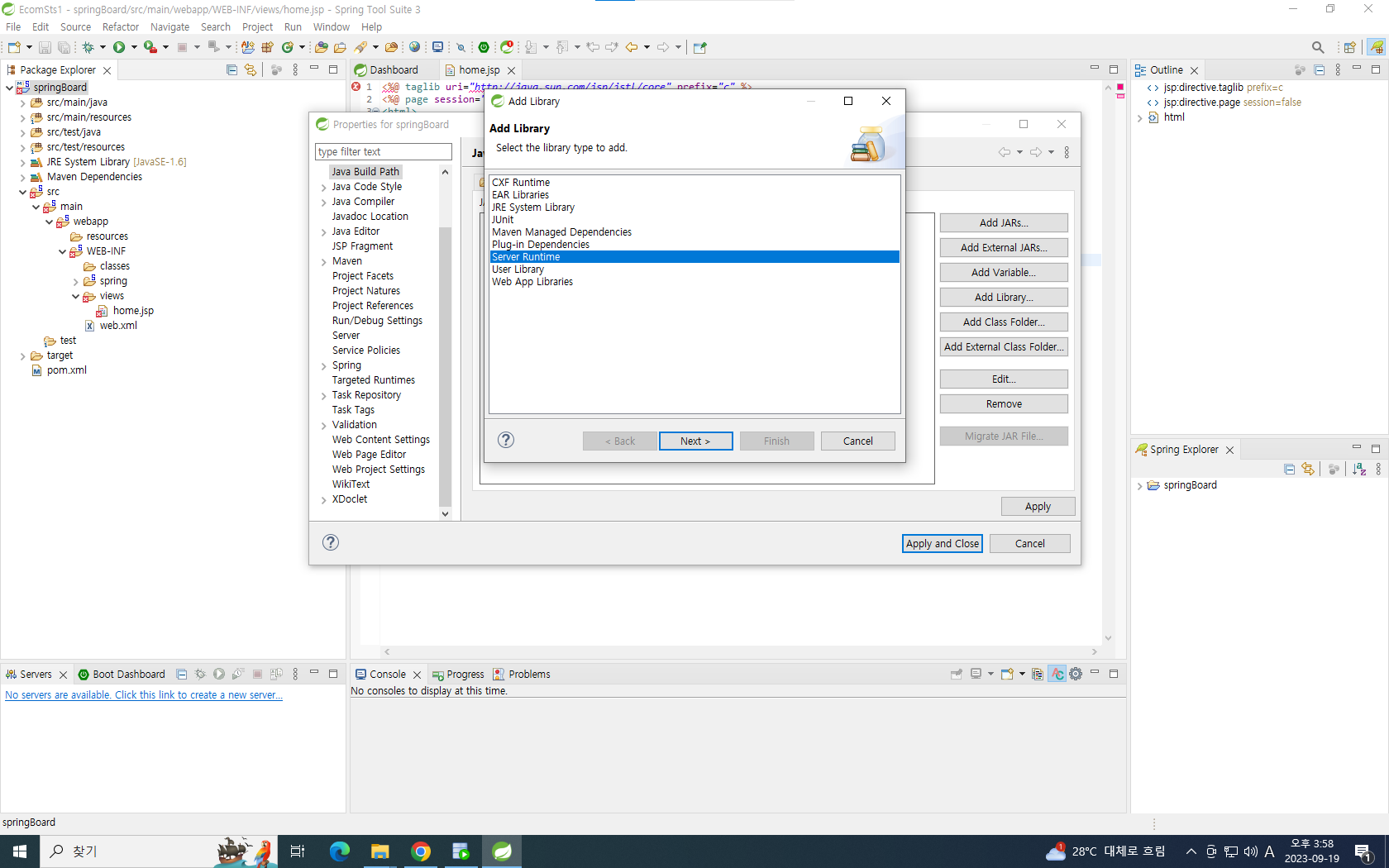Select Web App Libraries in library list

tap(694, 282)
